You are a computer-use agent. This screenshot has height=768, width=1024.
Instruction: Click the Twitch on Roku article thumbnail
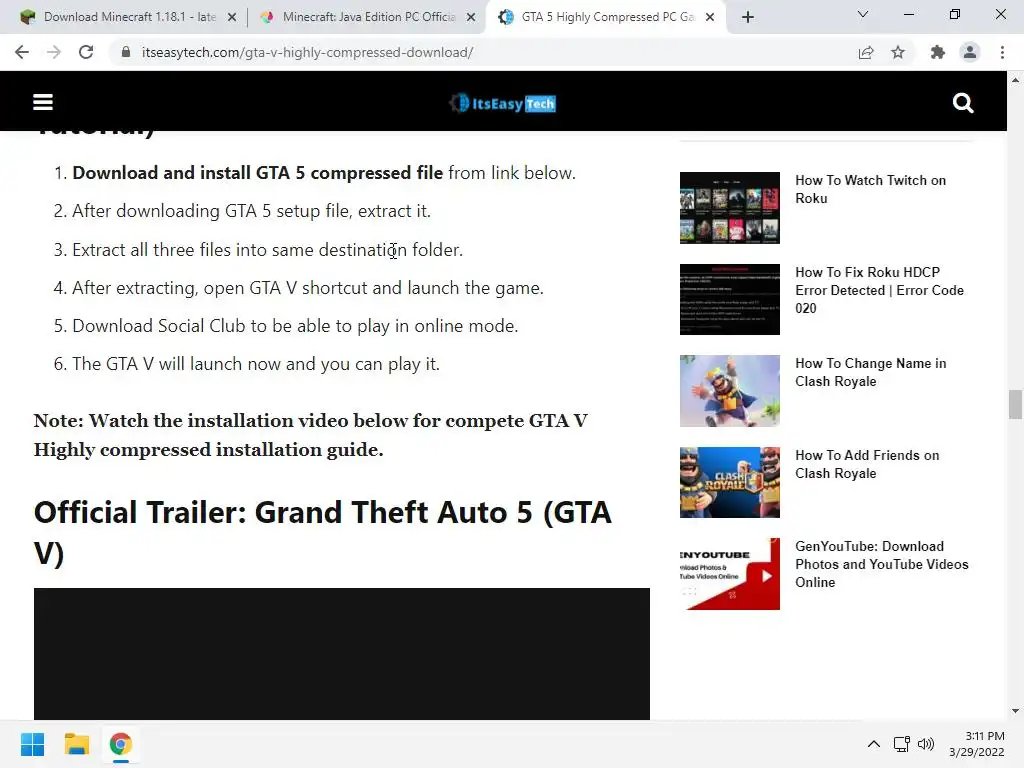pyautogui.click(x=729, y=208)
